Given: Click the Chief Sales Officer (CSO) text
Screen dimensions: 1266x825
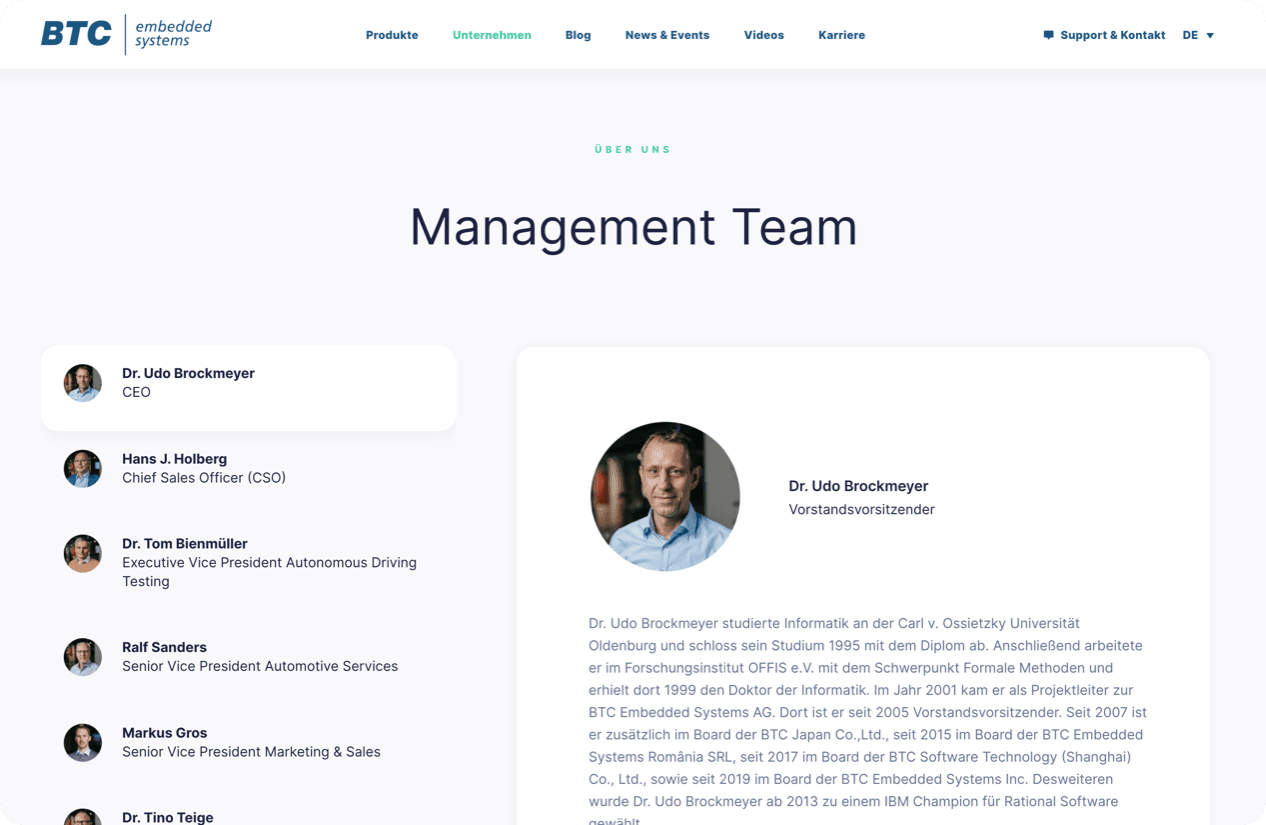Looking at the screenshot, I should tap(204, 478).
